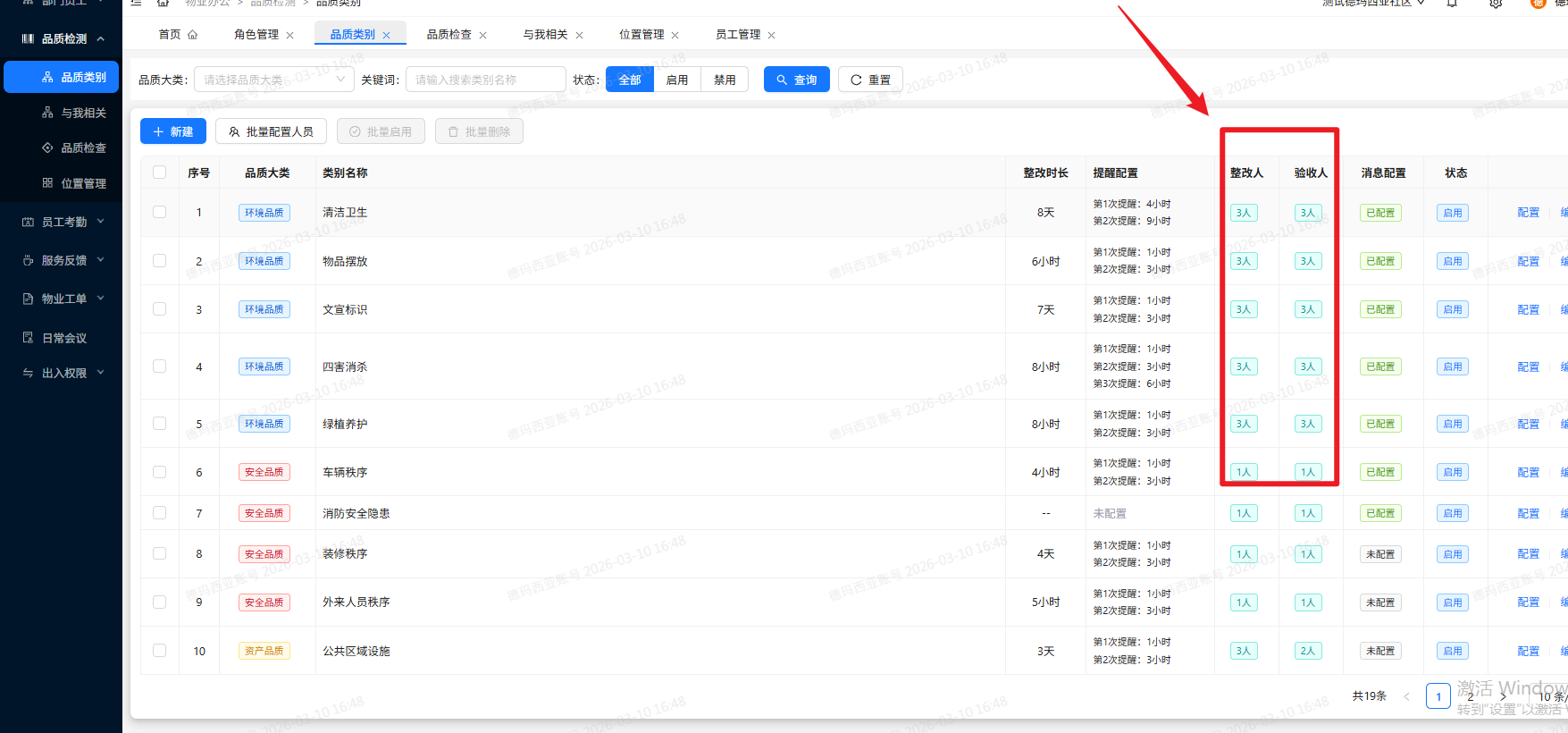Viewport: 1568px width, 733px height.
Task: Click the notification bell icon
Action: point(1452,4)
